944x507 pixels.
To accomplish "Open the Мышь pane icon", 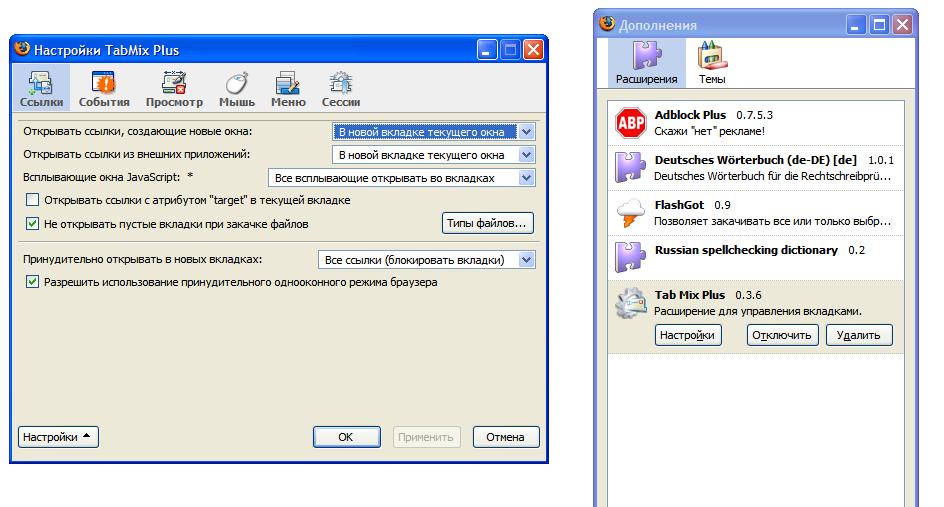I will 237,83.
